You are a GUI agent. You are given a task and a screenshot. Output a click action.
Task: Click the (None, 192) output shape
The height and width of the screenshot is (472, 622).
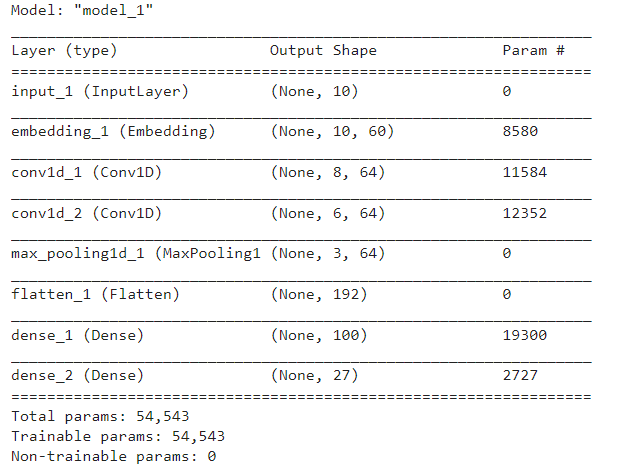(x=319, y=294)
